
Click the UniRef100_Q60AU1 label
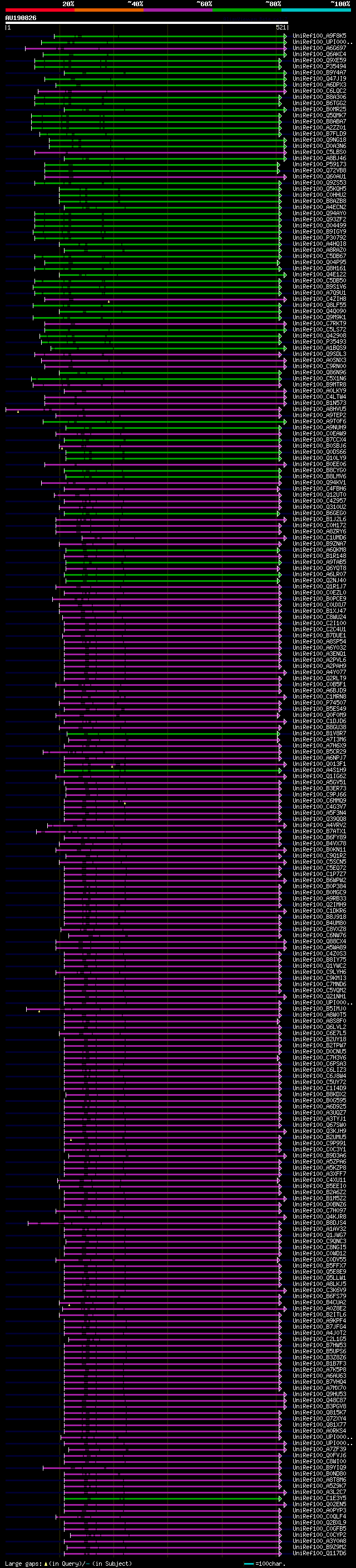click(319, 176)
